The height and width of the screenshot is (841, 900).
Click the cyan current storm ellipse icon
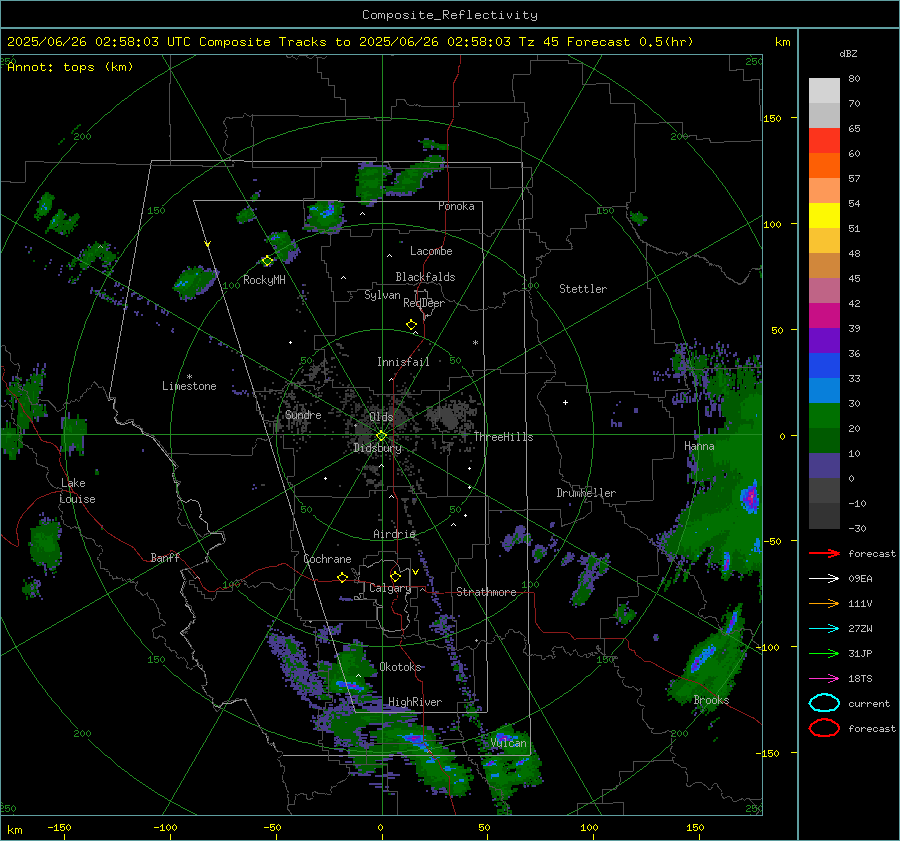(824, 703)
